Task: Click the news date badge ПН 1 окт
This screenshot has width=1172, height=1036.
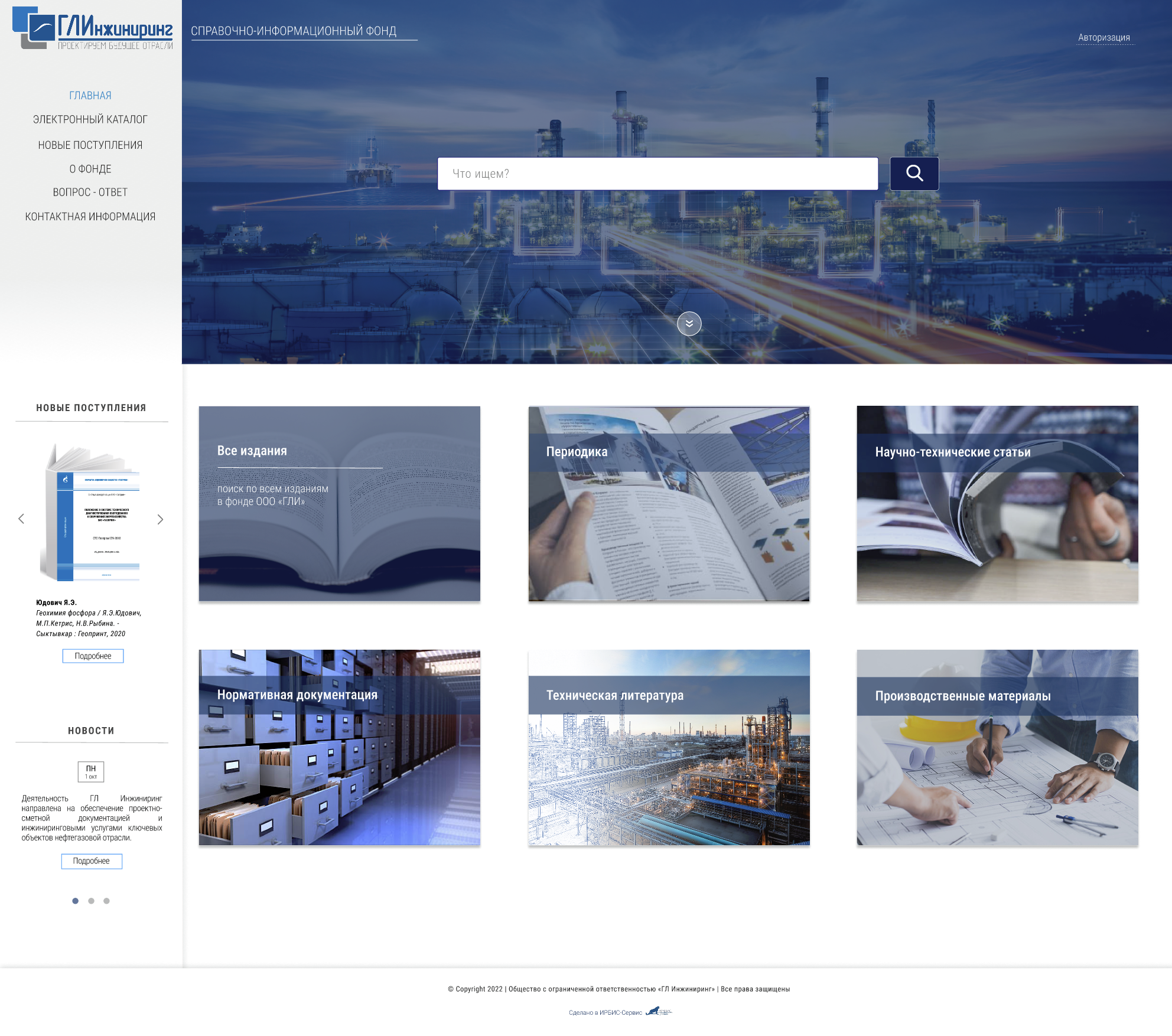Action: pyautogui.click(x=91, y=771)
